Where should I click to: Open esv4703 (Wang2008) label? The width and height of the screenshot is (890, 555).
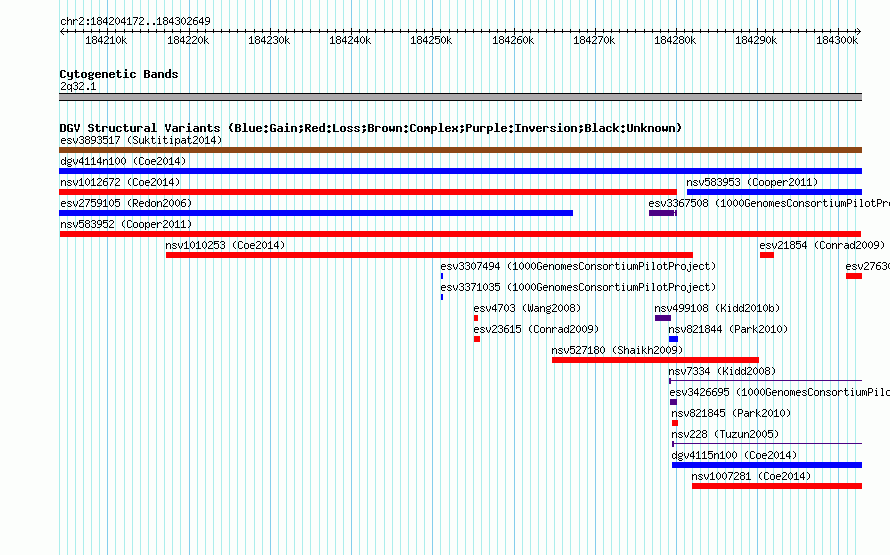pos(527,308)
